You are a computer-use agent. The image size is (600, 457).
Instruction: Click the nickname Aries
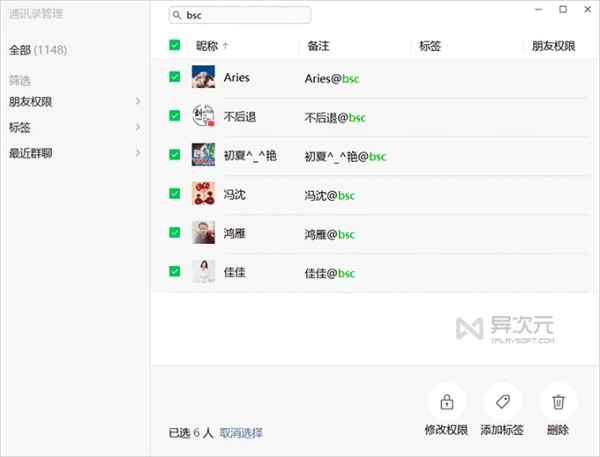click(236, 77)
